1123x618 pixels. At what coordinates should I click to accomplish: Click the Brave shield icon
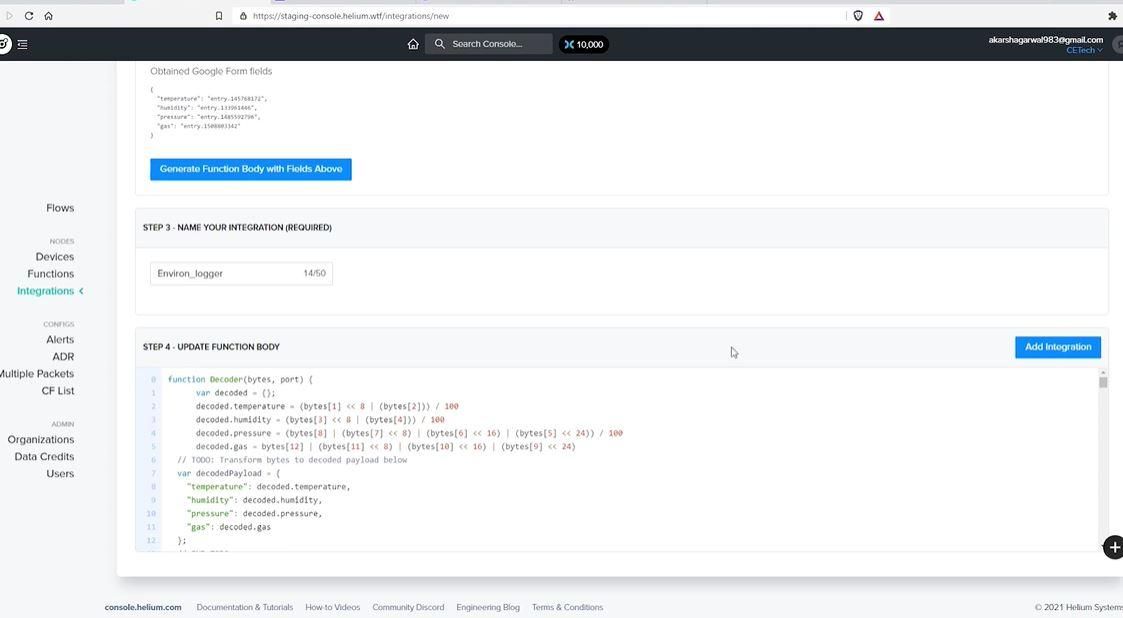858,16
